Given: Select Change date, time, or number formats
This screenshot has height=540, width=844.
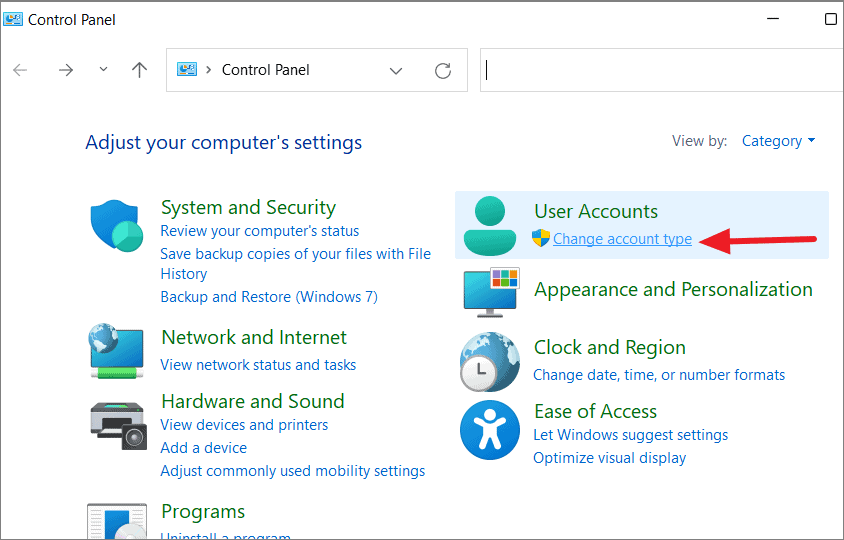Looking at the screenshot, I should 659,375.
